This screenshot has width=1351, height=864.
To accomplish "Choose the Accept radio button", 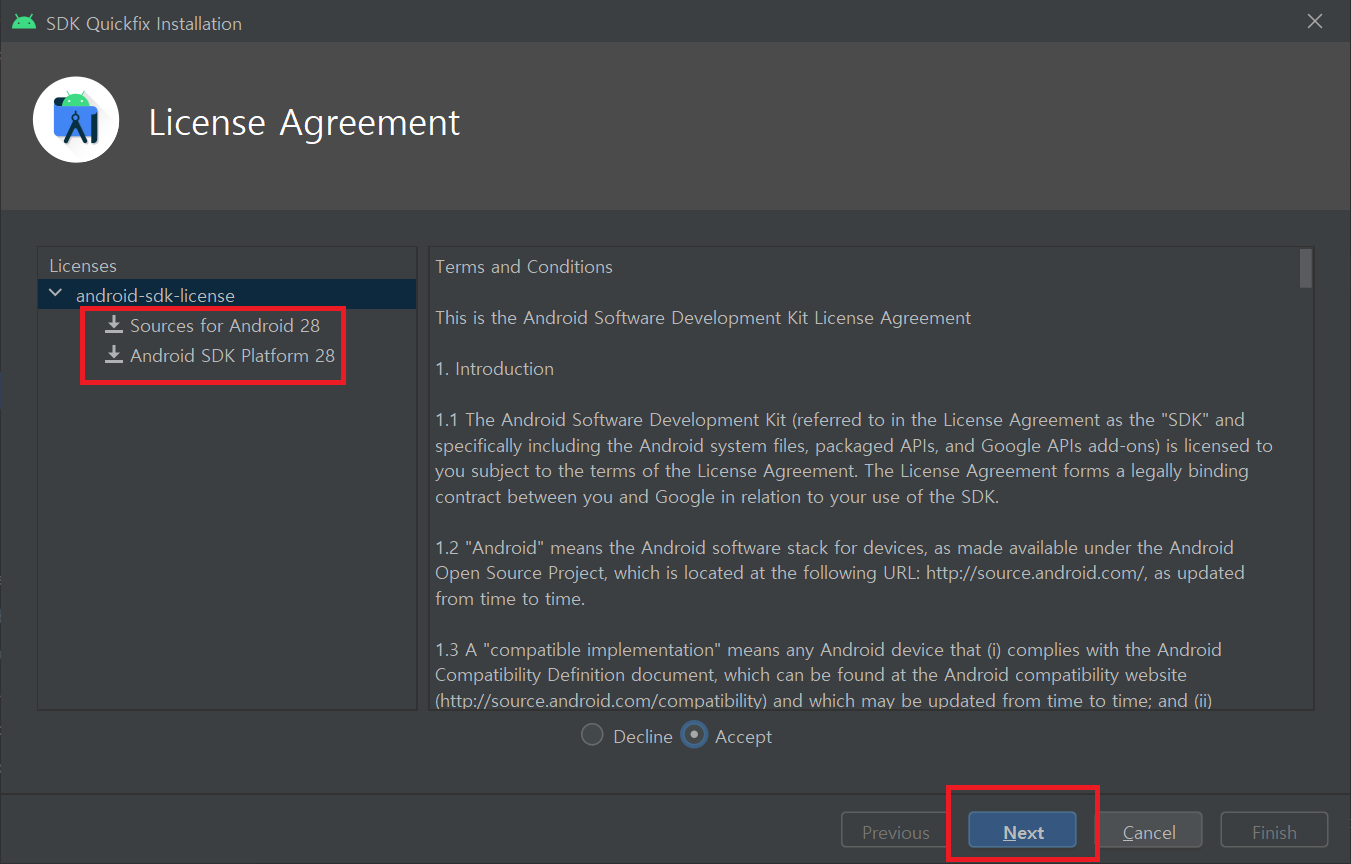I will tap(694, 735).
